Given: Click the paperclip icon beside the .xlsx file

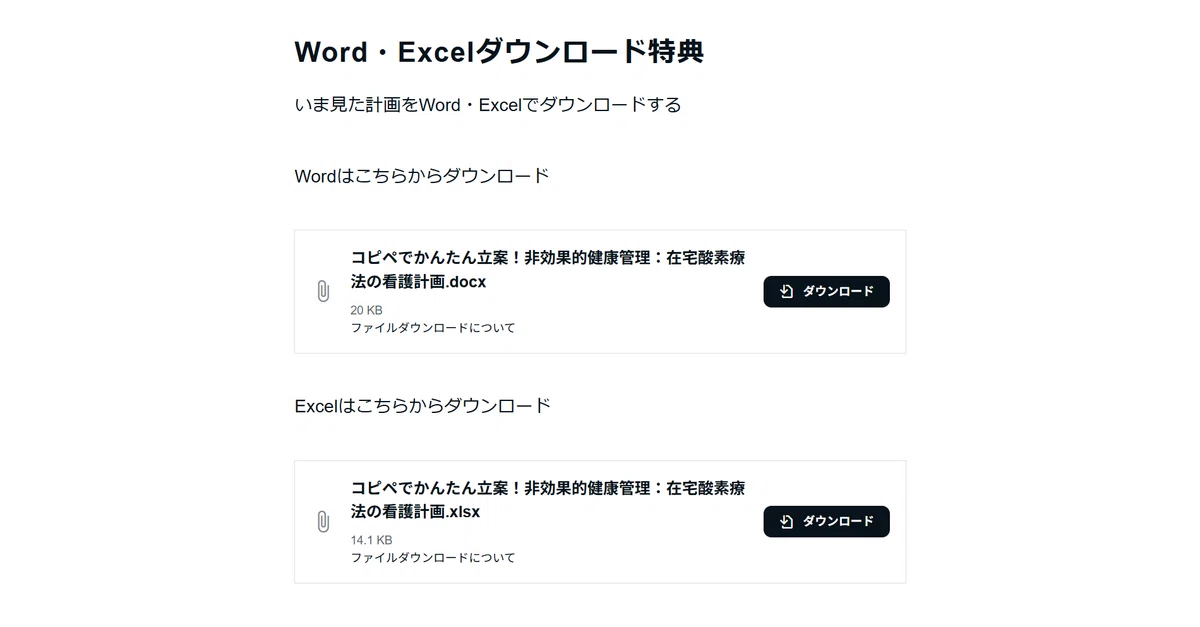Looking at the screenshot, I should pyautogui.click(x=323, y=522).
